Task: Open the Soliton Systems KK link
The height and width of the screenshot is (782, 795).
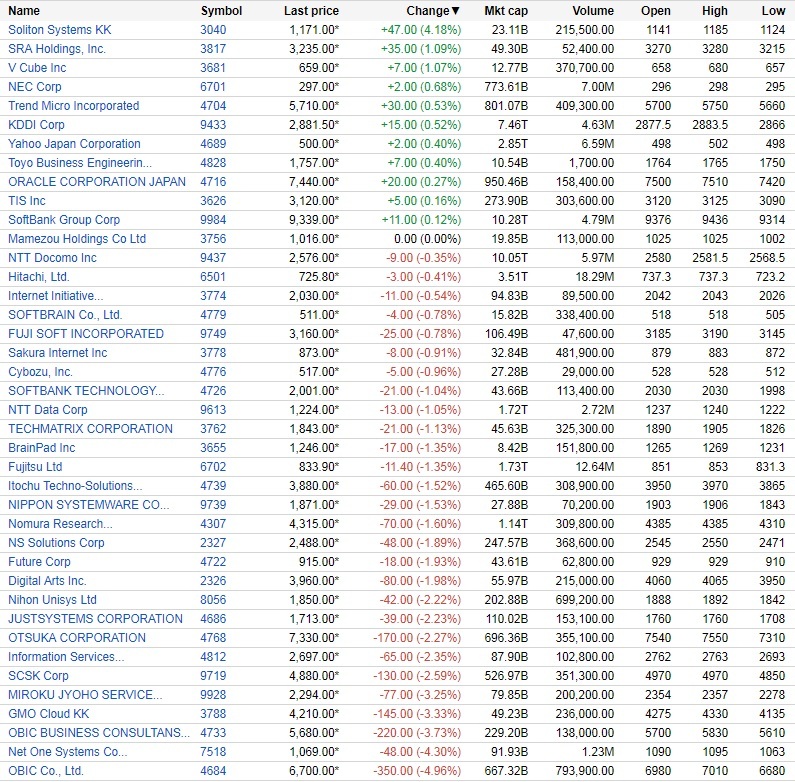Action: pyautogui.click(x=59, y=30)
